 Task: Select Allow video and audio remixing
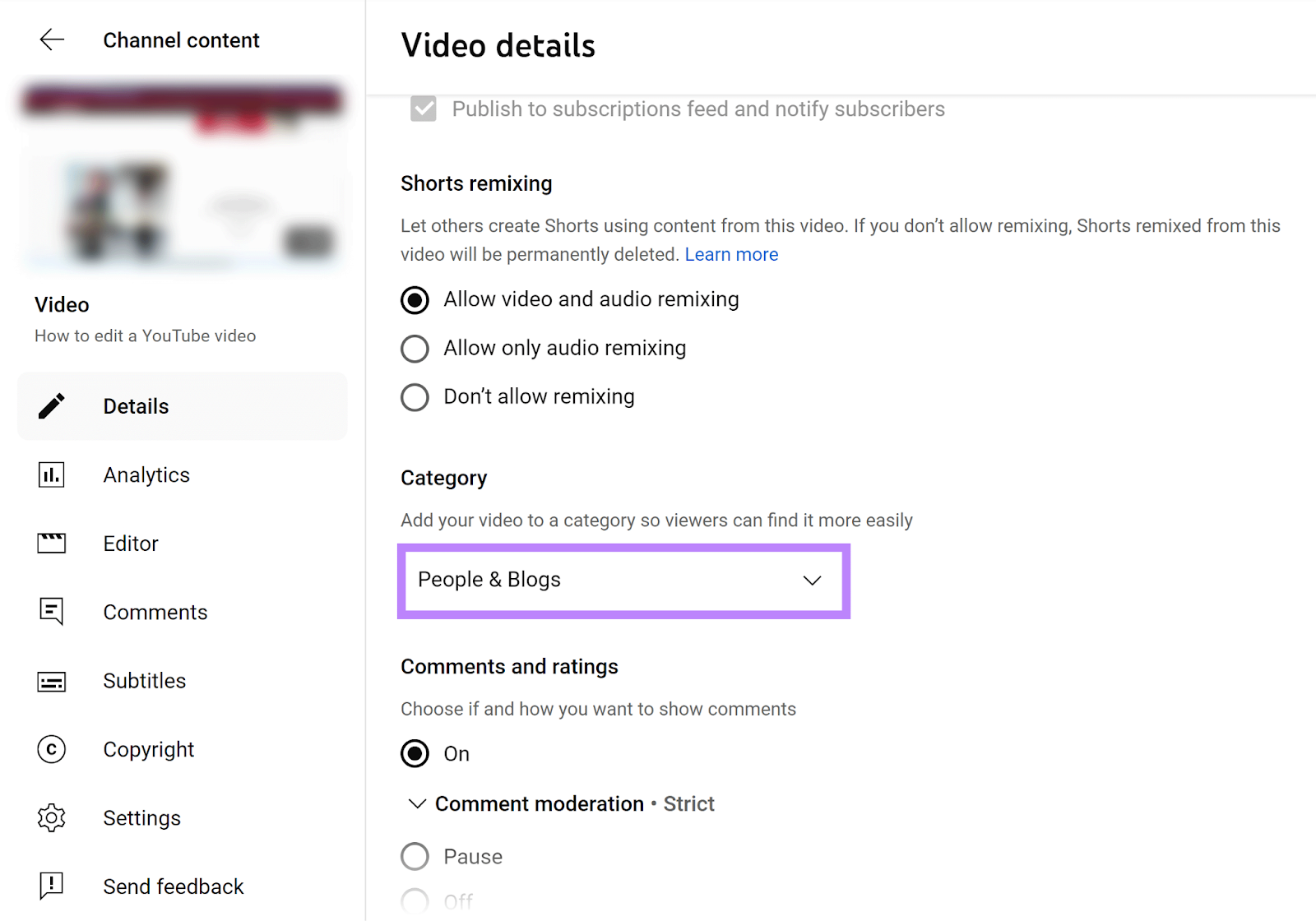pos(415,300)
